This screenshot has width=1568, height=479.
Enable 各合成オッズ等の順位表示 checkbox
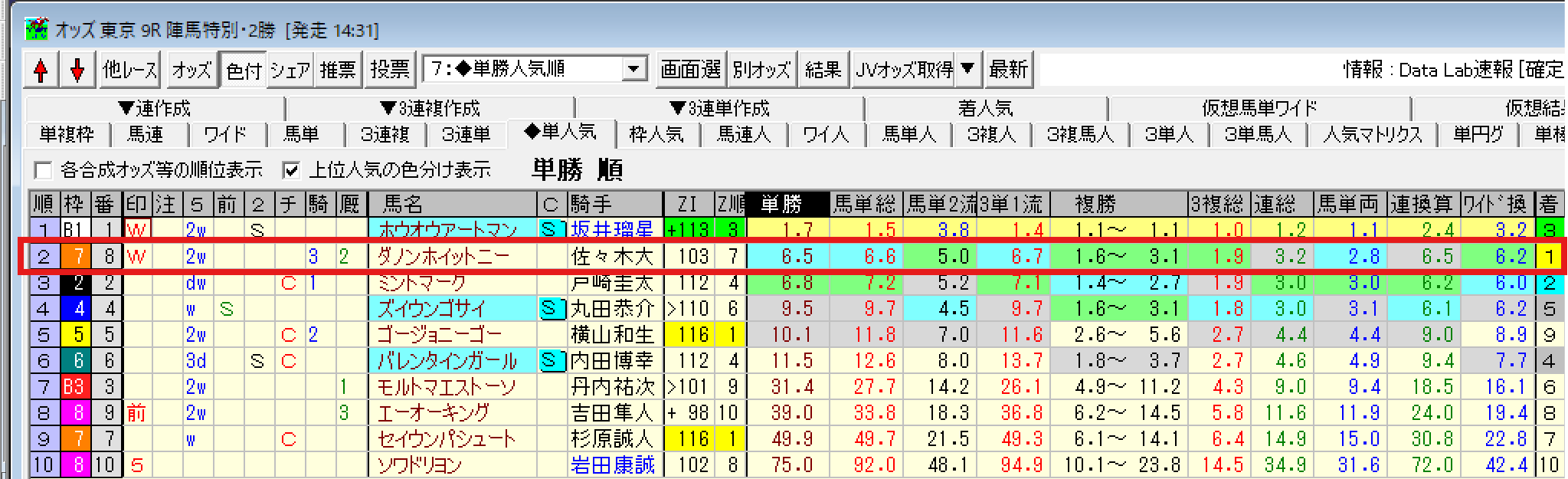click(x=44, y=169)
